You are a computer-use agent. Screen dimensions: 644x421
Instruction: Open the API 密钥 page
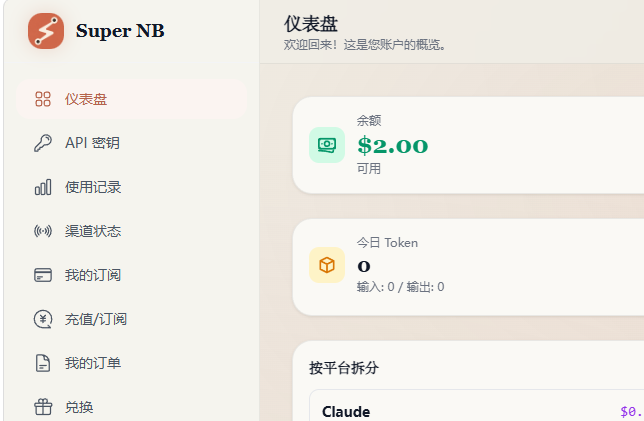[x=131, y=143]
